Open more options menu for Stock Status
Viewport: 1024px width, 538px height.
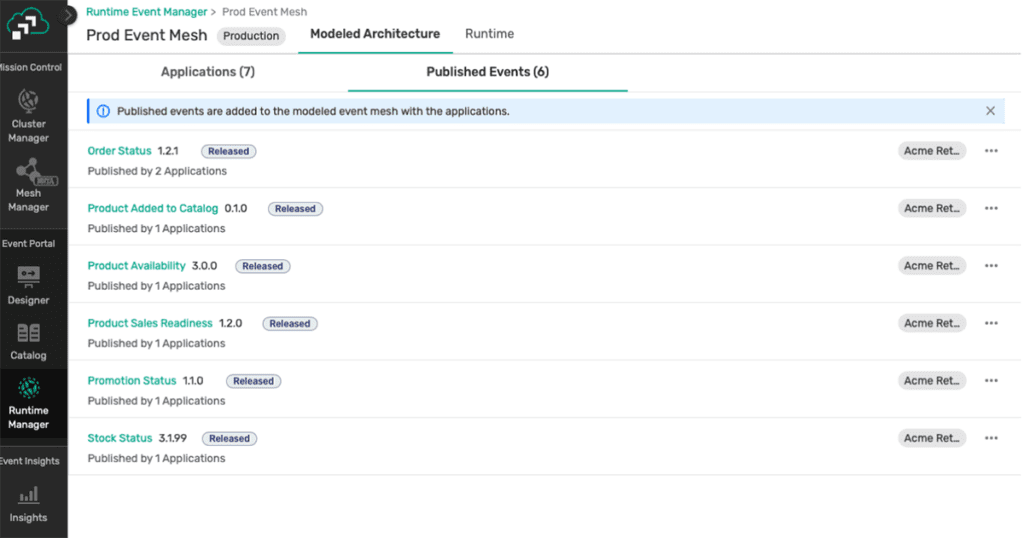(991, 438)
